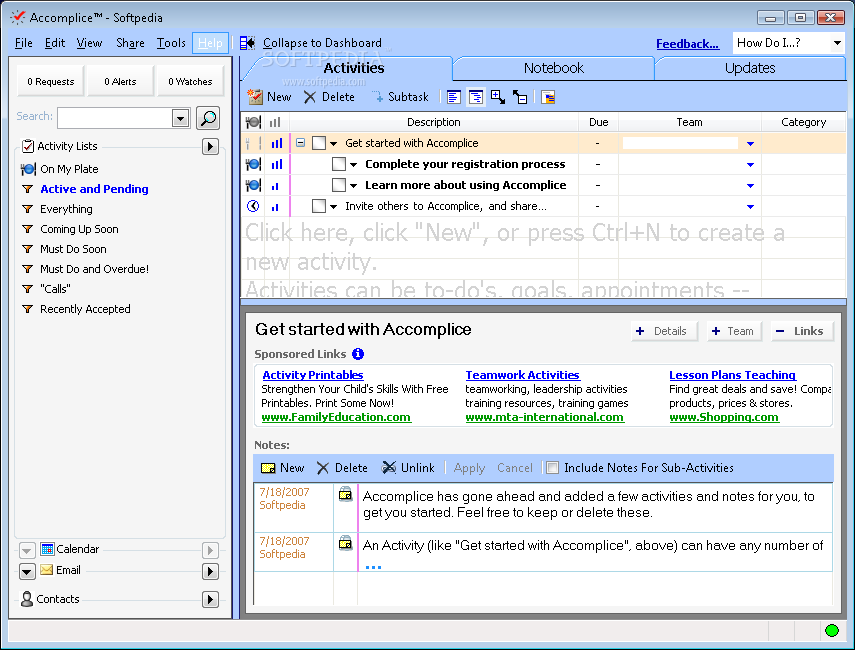Click the New activity toolbar icon
This screenshot has height=650, width=855.
(x=255, y=97)
